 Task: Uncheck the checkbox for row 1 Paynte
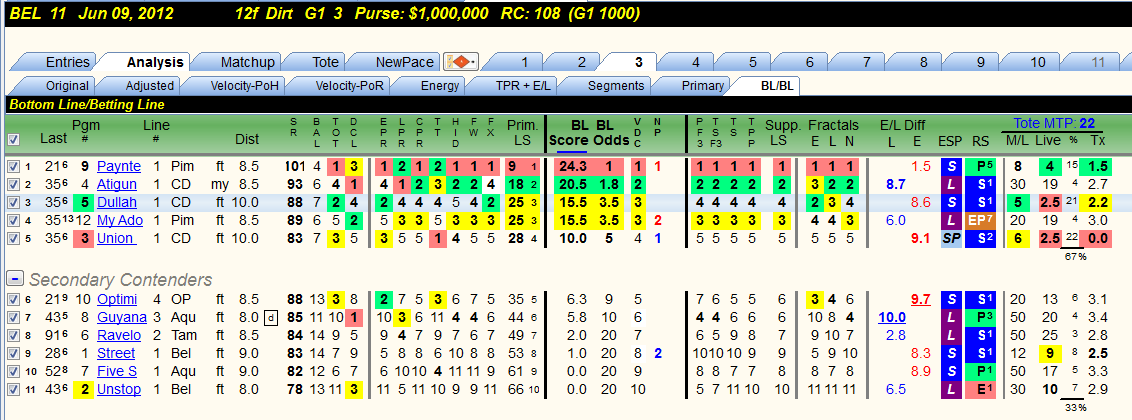(x=12, y=167)
